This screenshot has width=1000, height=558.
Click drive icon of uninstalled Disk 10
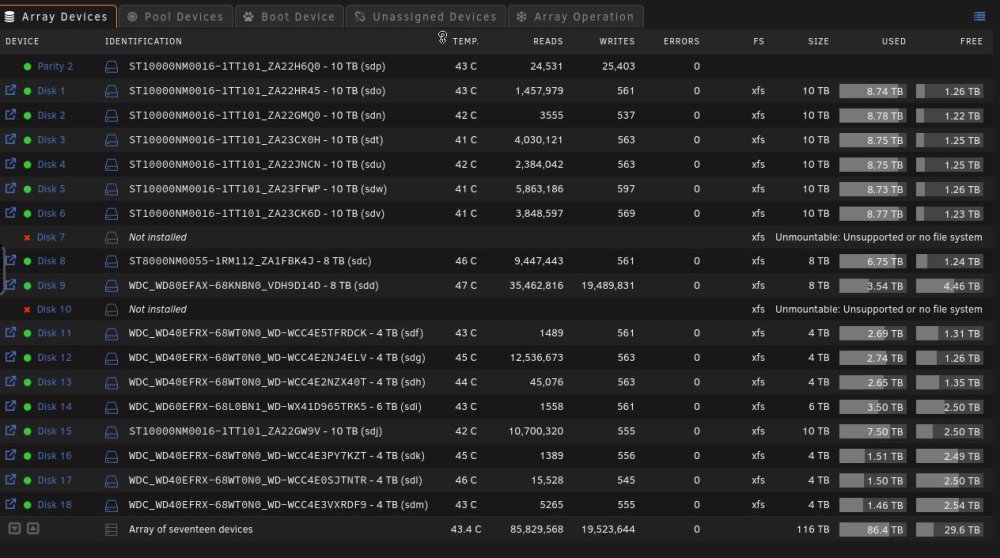[111, 310]
